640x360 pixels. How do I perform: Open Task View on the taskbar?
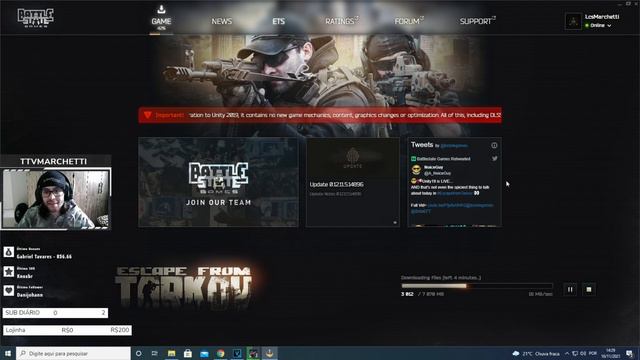(155, 353)
